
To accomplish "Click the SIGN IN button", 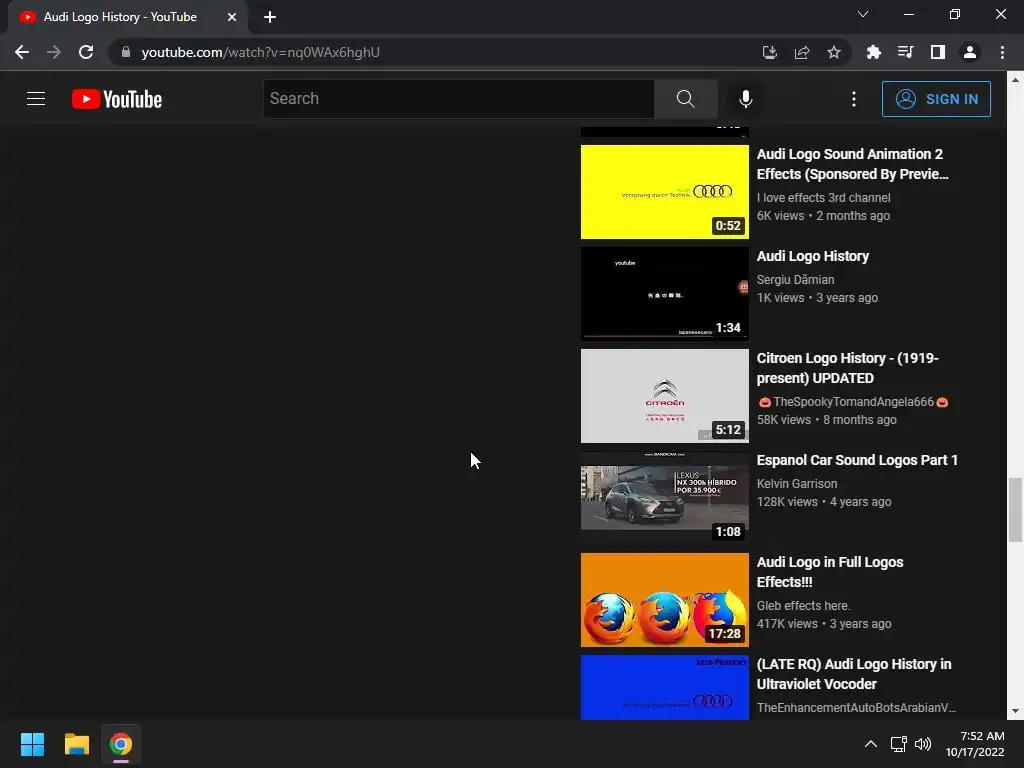I will coord(936,99).
